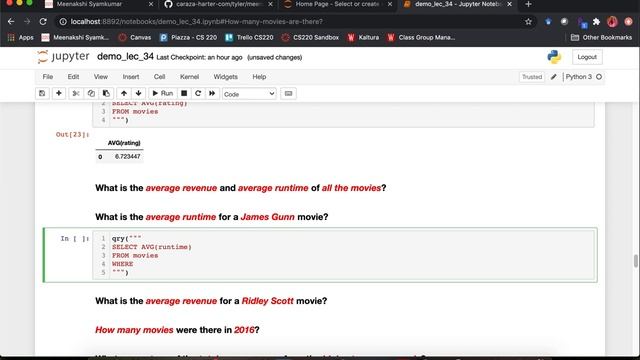
Task: Open the Kernel menu
Action: 189,77
